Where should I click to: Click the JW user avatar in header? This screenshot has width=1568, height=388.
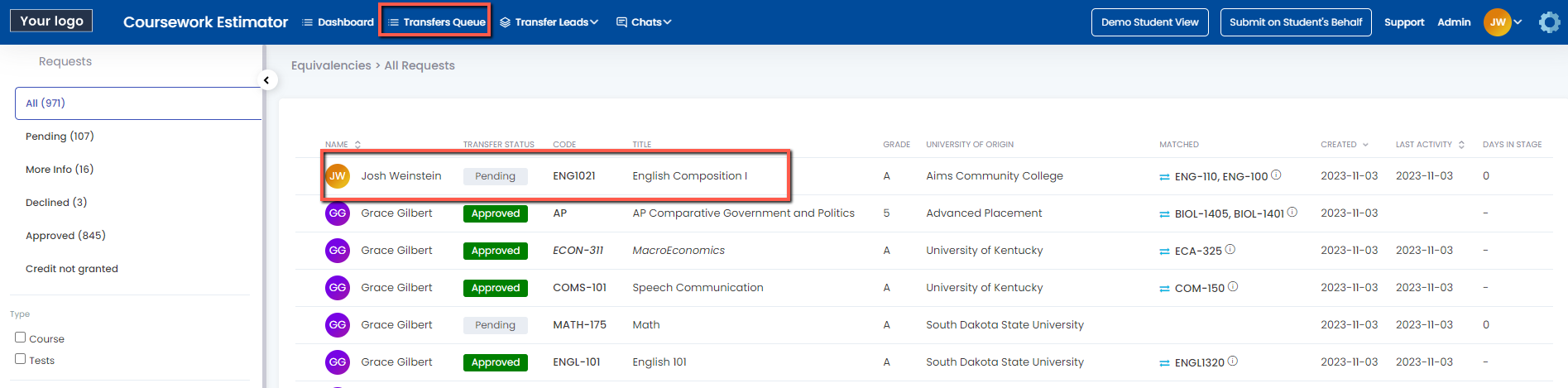coord(1497,22)
